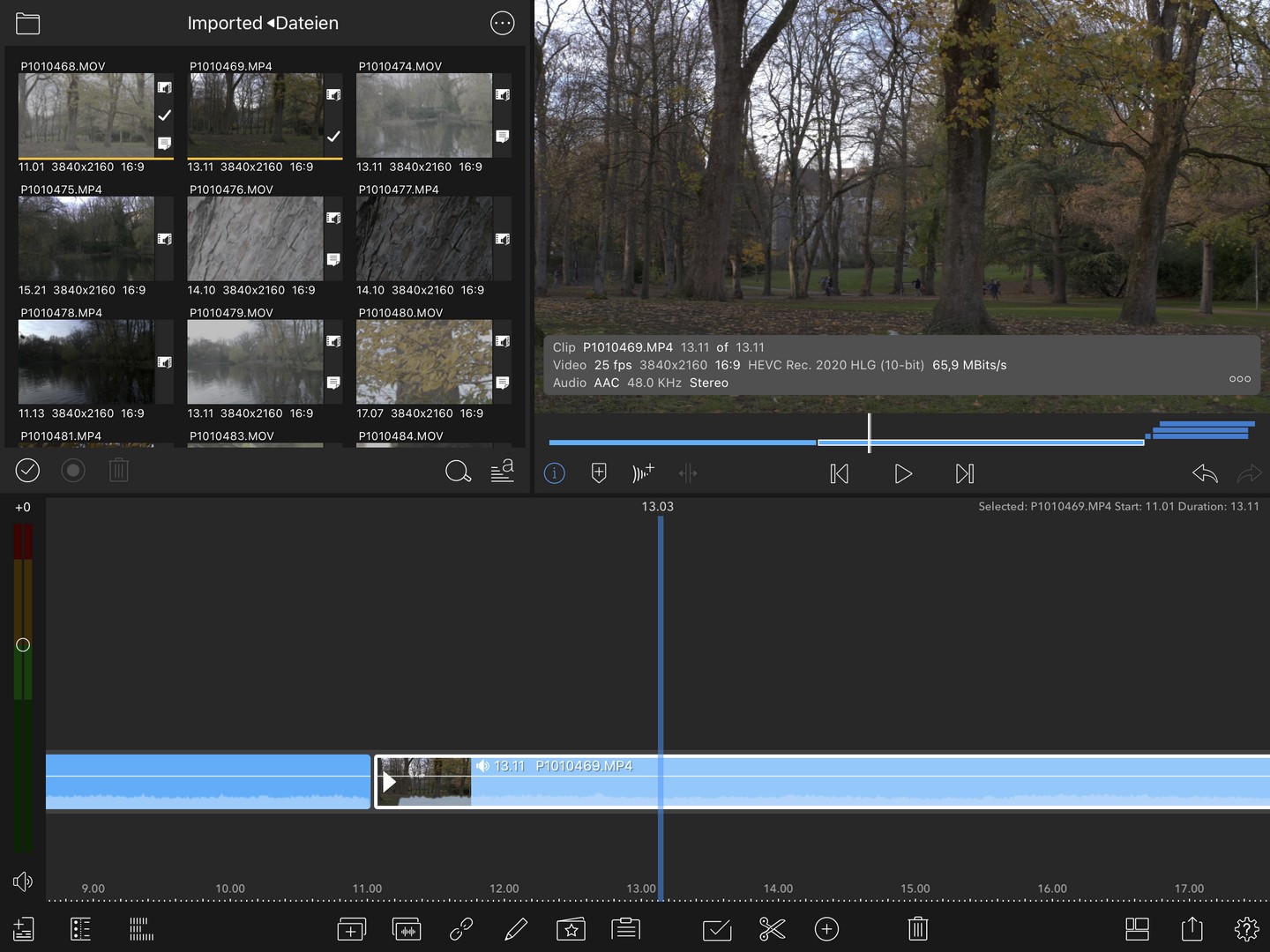Jump to next clip end

(x=965, y=474)
